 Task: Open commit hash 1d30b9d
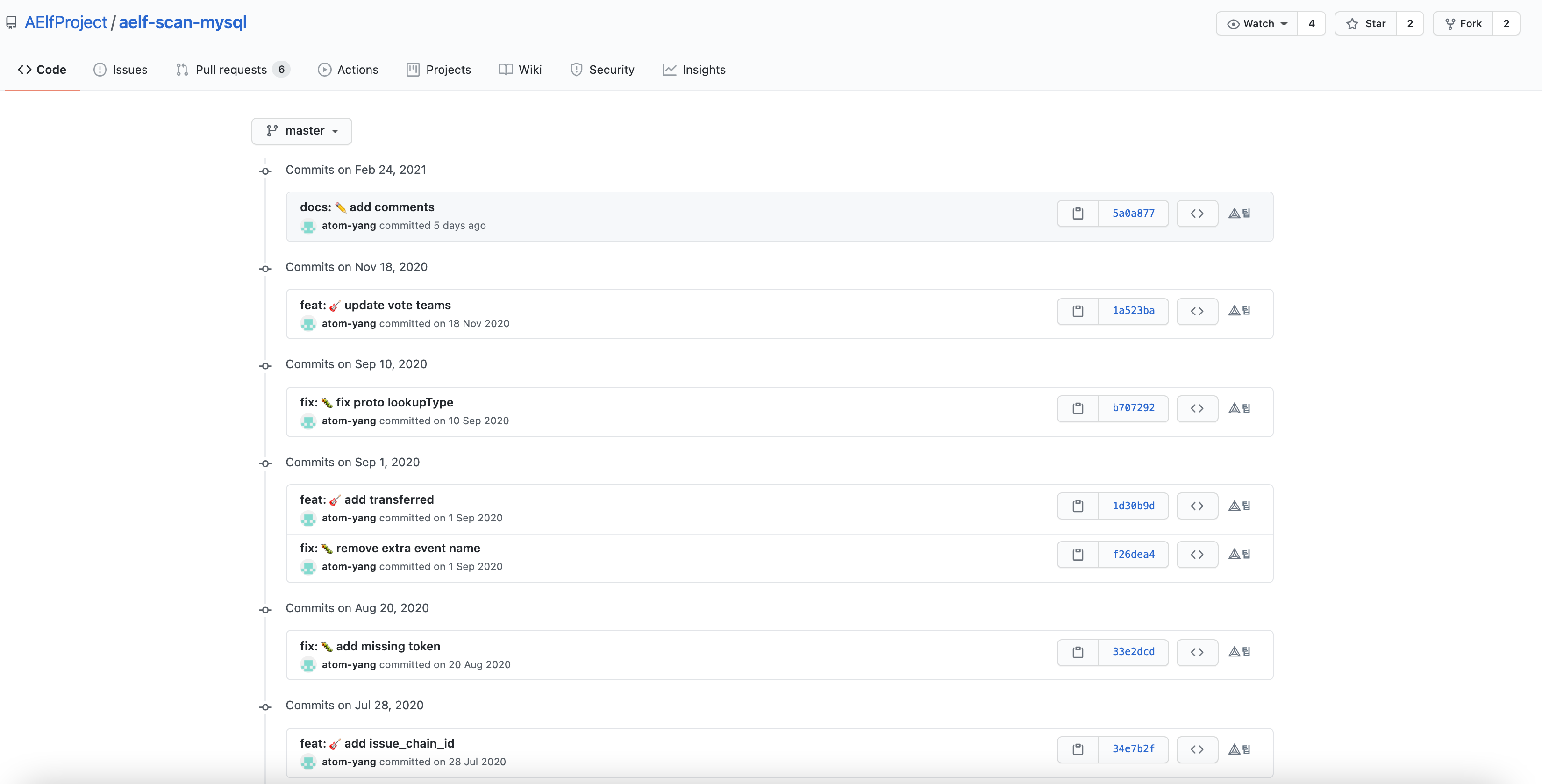coord(1133,506)
